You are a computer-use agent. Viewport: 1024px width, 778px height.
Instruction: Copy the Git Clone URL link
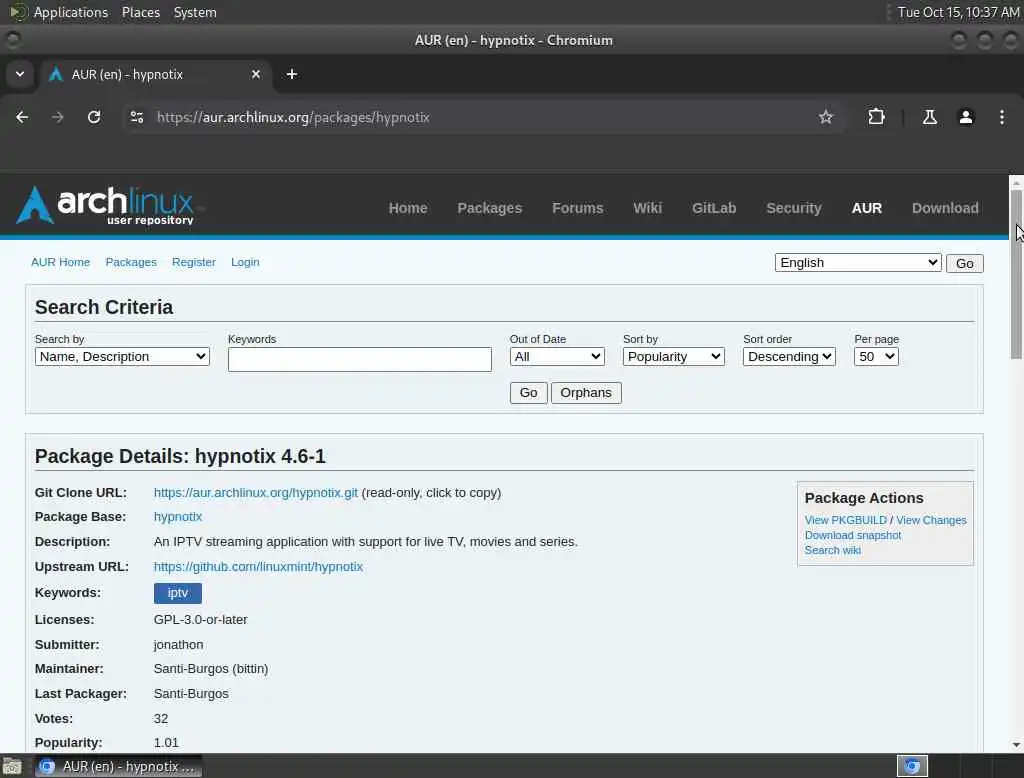click(x=255, y=493)
